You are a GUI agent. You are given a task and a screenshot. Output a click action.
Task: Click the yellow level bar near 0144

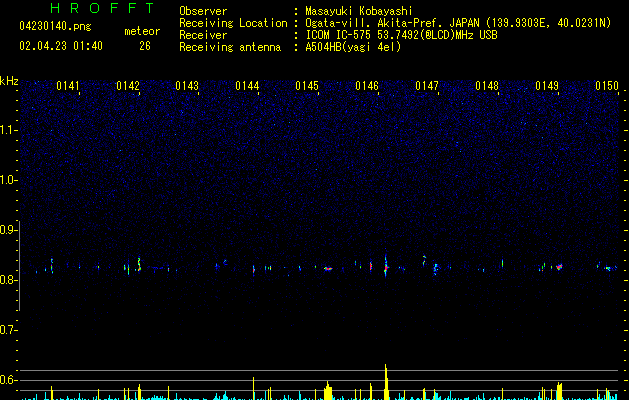coord(254,388)
